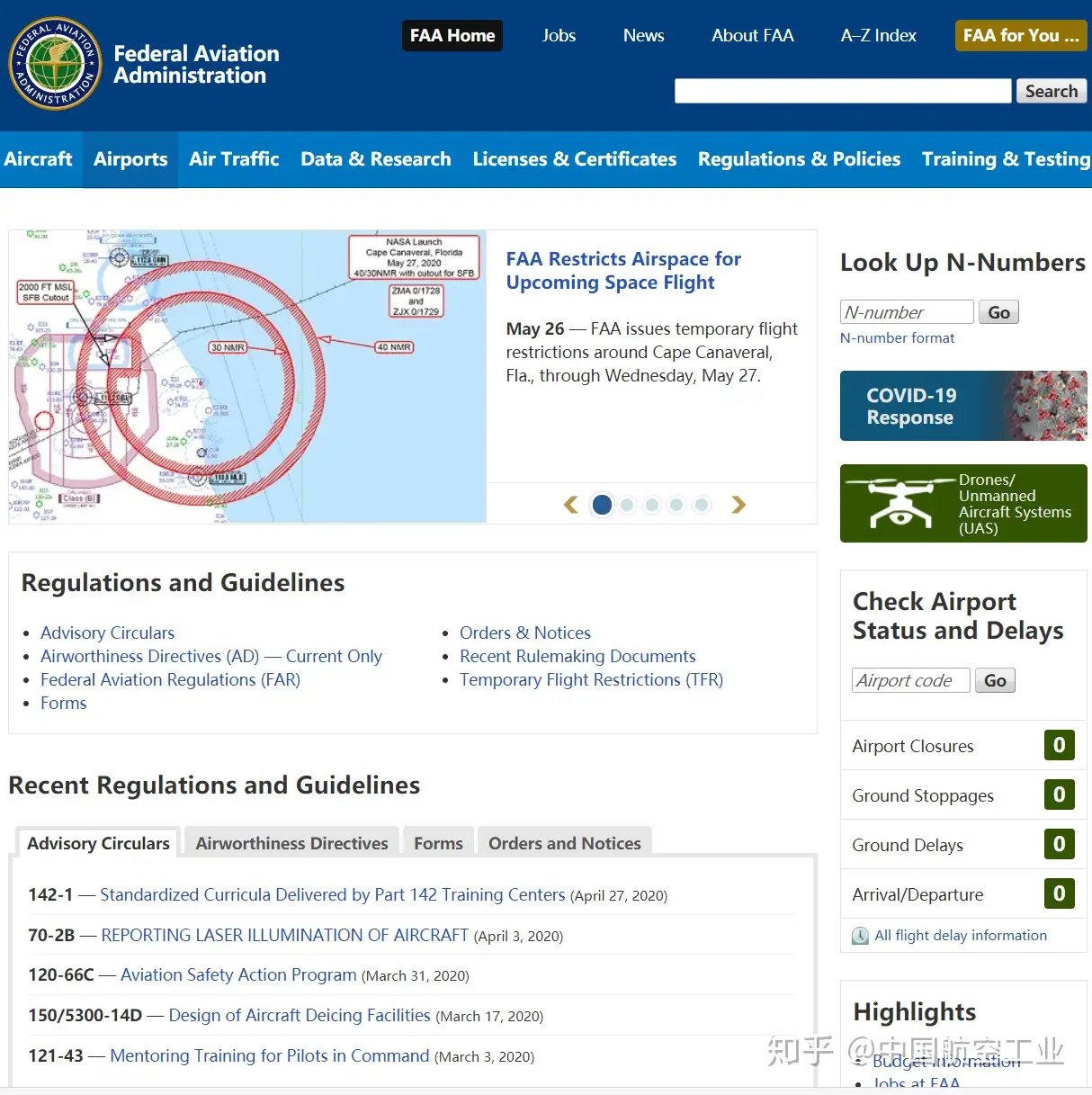The width and height of the screenshot is (1092, 1095).
Task: Open the Forms link in Regulations list
Action: pyautogui.click(x=64, y=703)
